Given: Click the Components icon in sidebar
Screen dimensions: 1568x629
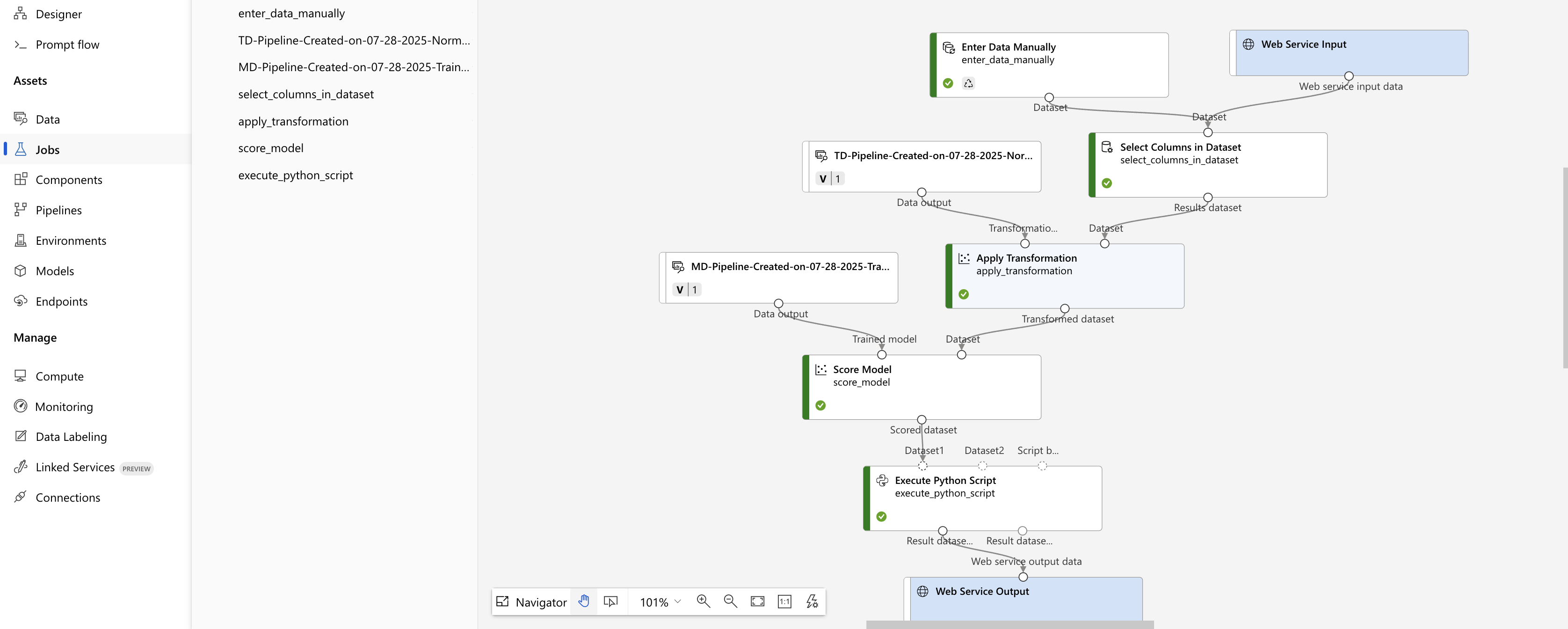Looking at the screenshot, I should [20, 179].
